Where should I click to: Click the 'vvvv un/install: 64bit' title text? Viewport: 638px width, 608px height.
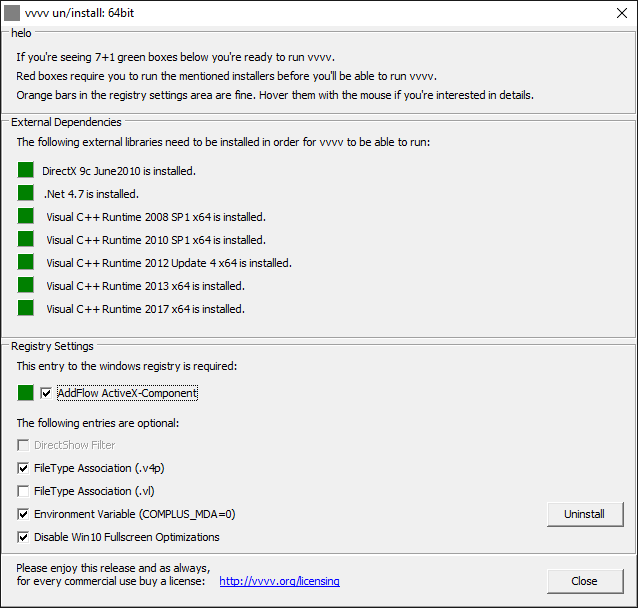pyautogui.click(x=79, y=13)
